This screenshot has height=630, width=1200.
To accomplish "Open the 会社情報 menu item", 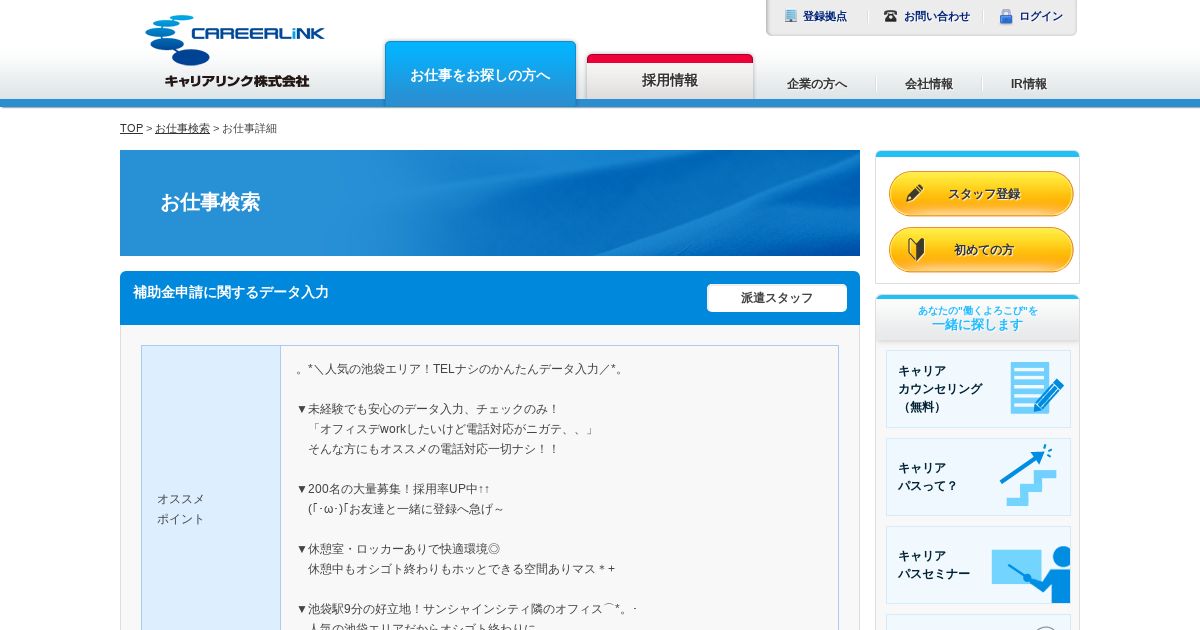I will point(929,84).
